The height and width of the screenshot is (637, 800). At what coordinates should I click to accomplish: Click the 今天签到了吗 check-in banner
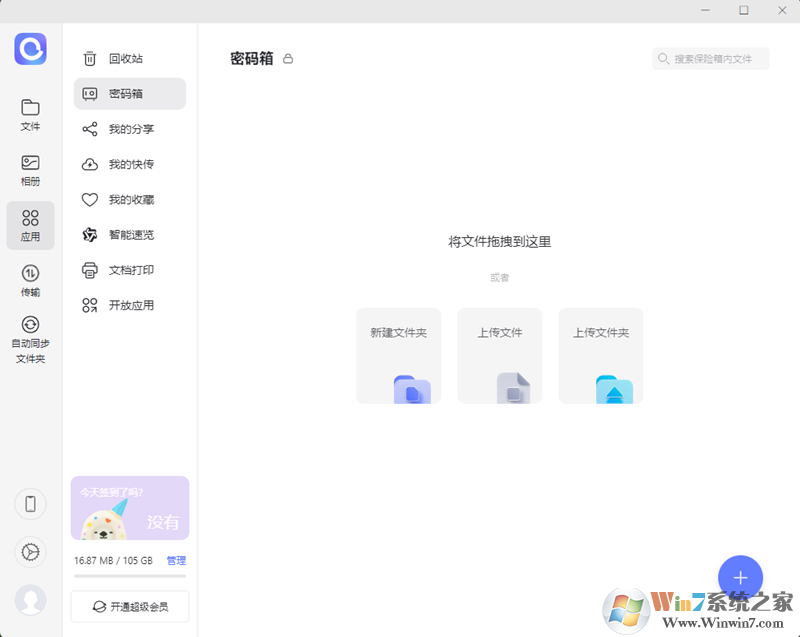click(x=130, y=508)
